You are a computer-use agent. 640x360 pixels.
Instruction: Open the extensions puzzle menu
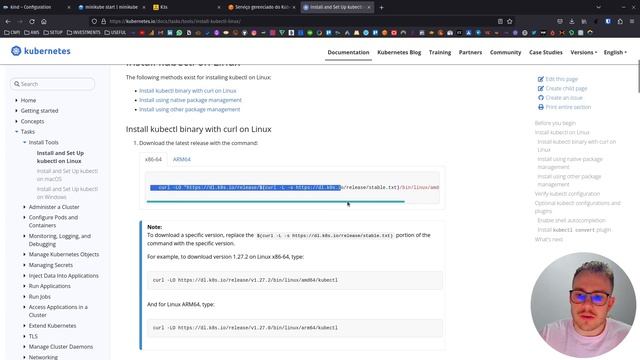[x=620, y=21]
